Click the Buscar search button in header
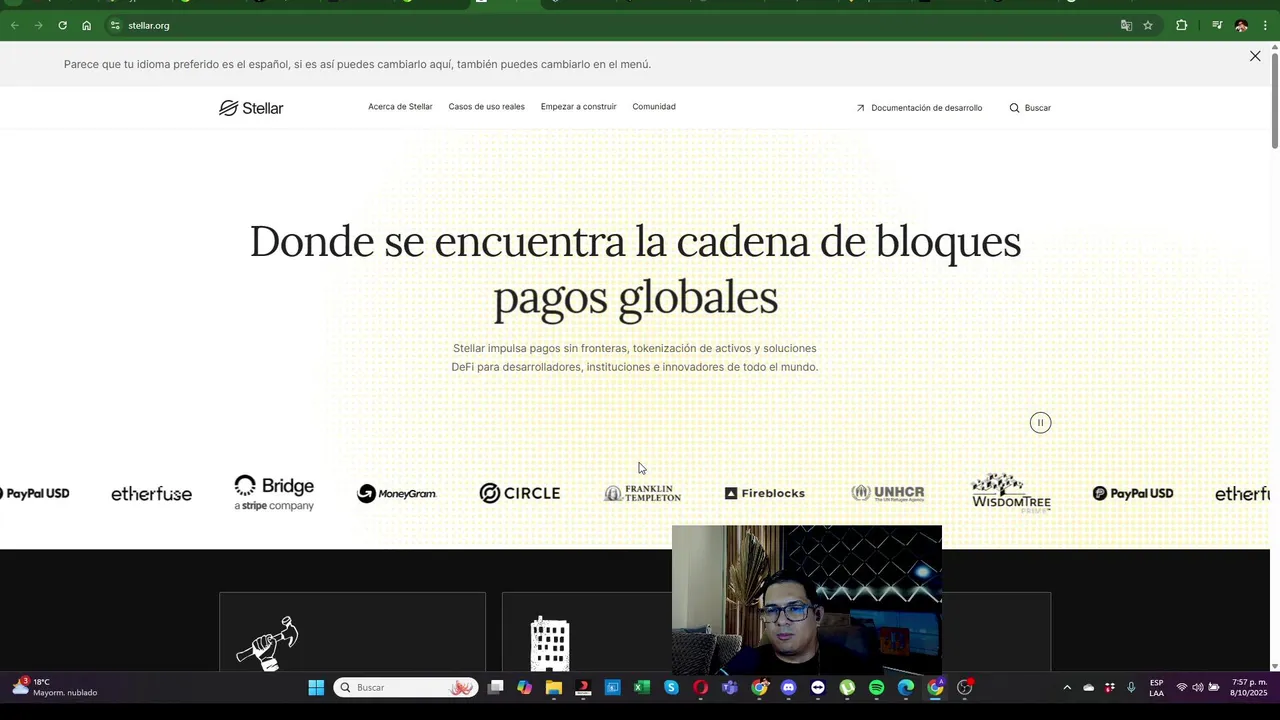 coord(1030,108)
